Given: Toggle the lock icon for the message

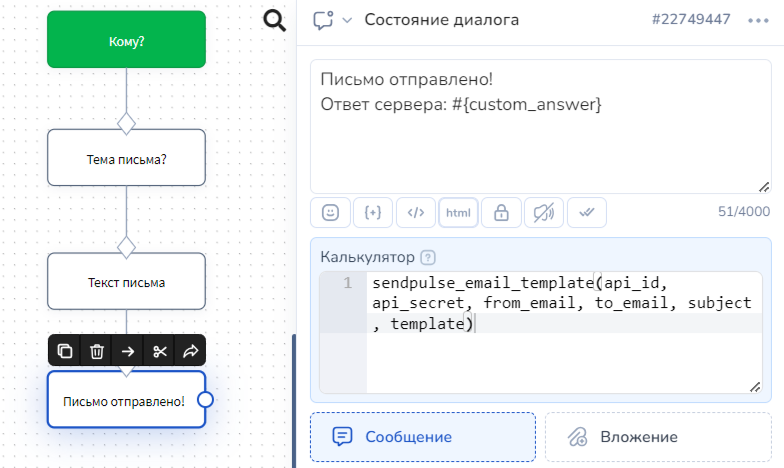Looking at the screenshot, I should pos(501,212).
